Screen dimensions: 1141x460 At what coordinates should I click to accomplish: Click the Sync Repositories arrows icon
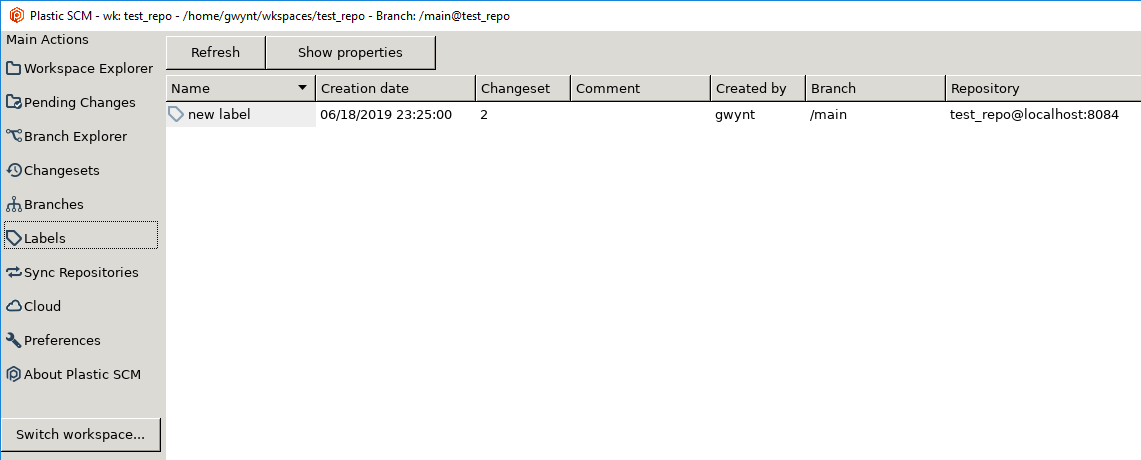[14, 272]
